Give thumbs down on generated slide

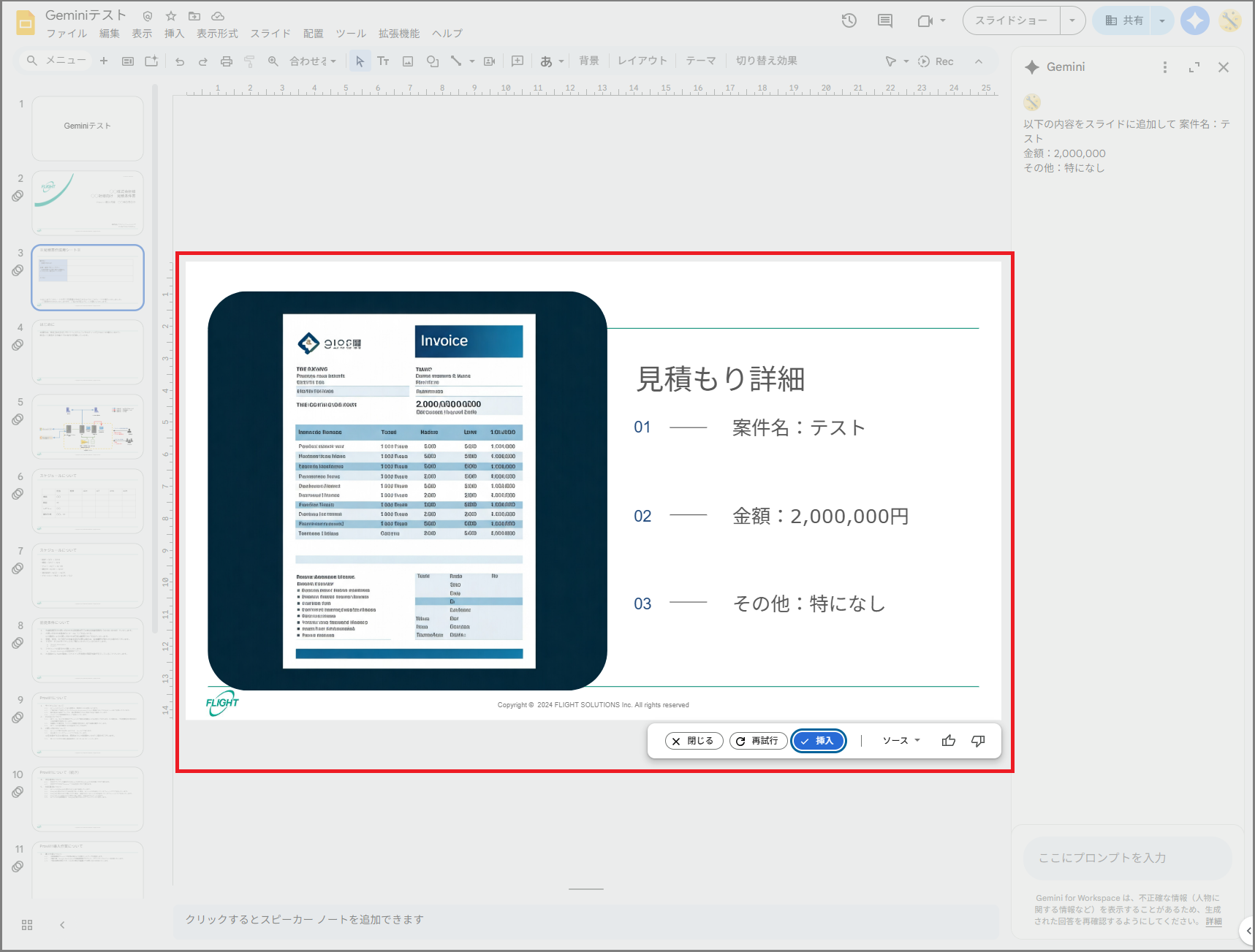coord(978,741)
